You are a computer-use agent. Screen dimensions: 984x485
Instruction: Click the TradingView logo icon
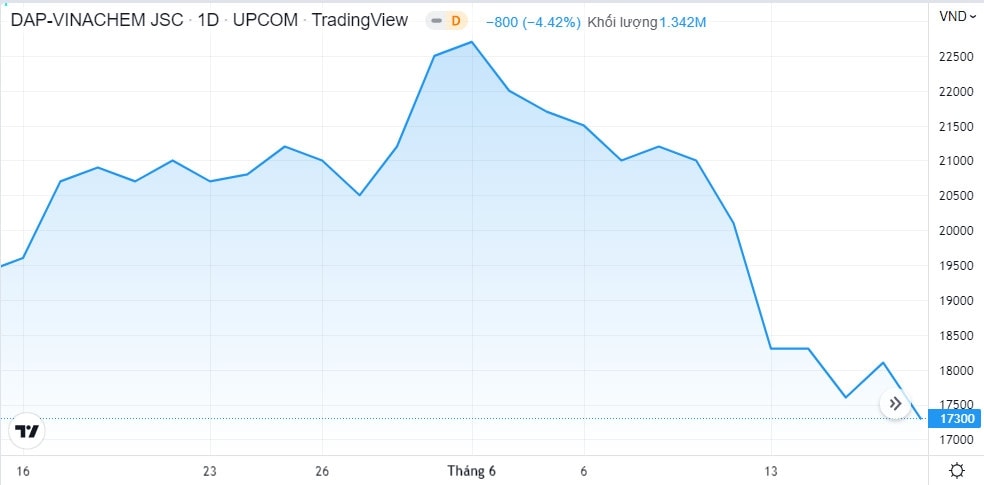pos(28,432)
